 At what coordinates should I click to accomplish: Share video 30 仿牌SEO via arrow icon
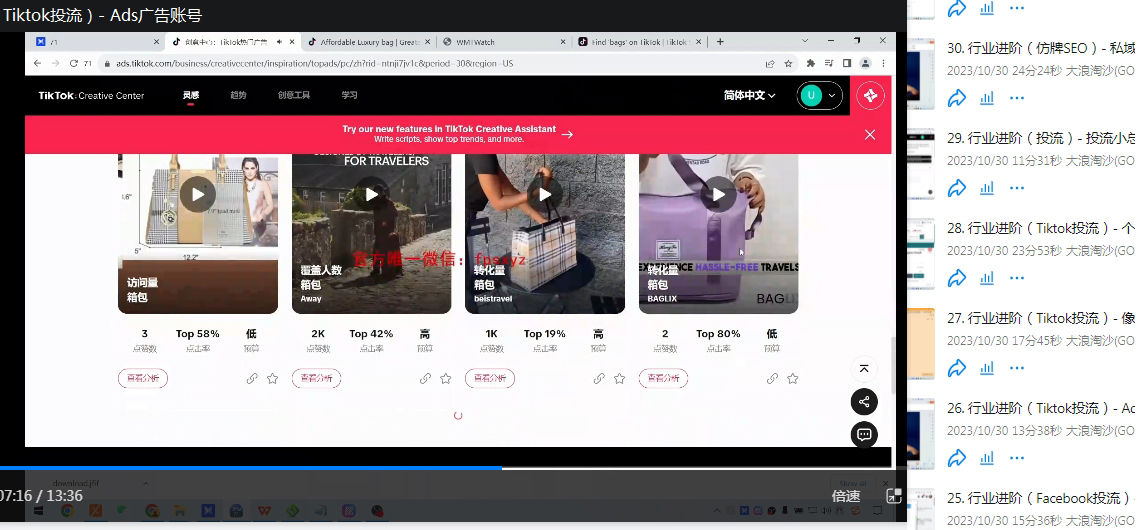coord(956,98)
